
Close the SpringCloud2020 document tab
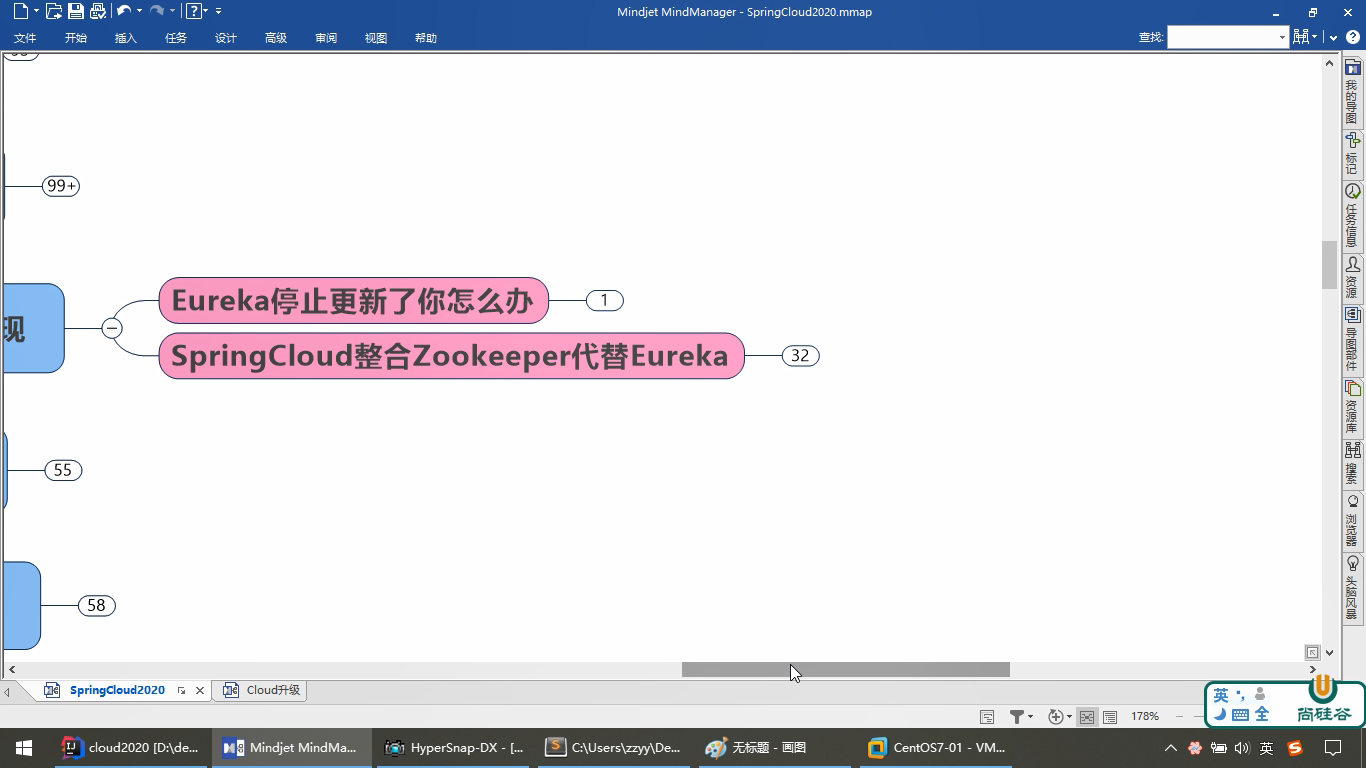[x=200, y=690]
